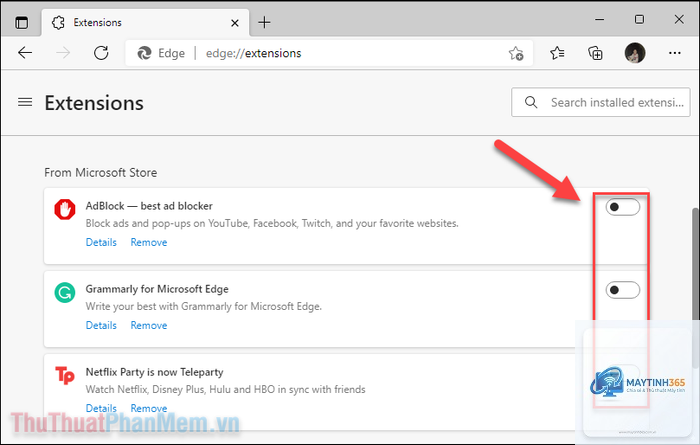The height and width of the screenshot is (445, 700).
Task: Open Details for Netflix Party Teleparty
Action: click(101, 408)
